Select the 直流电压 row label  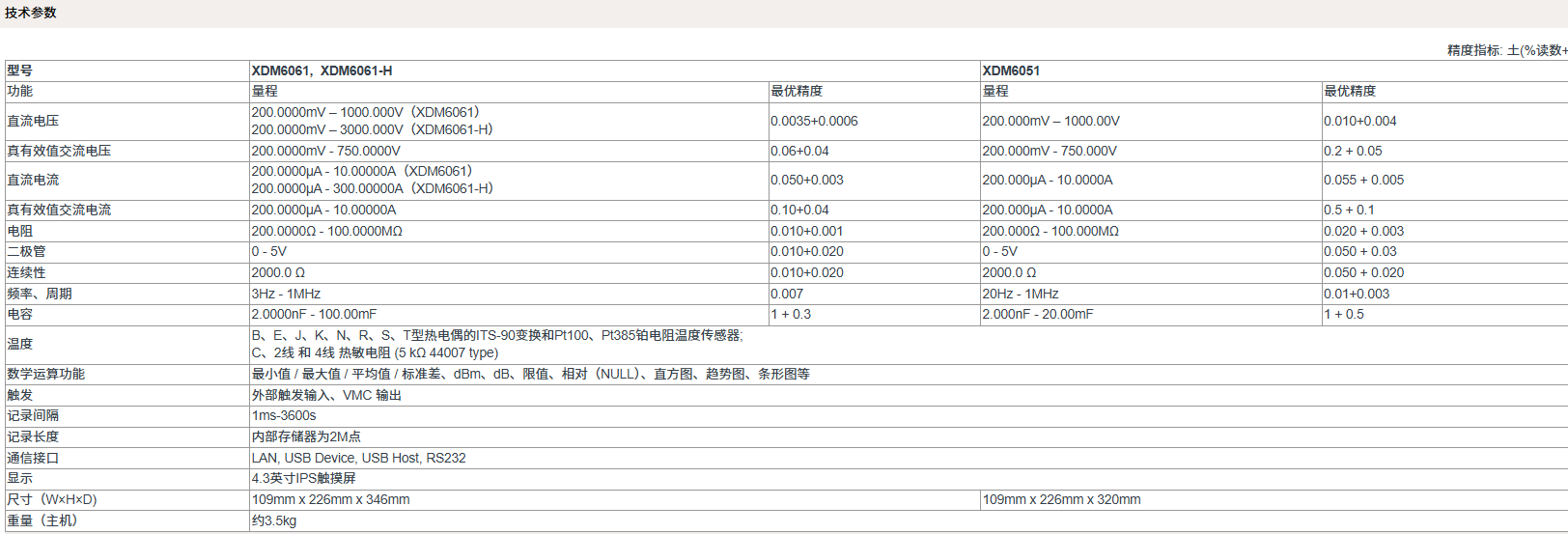(33, 121)
